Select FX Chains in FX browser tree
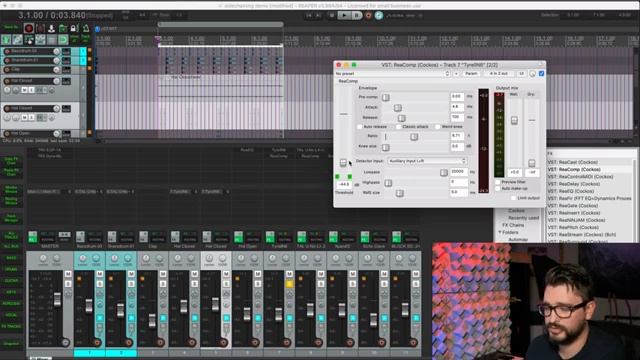 (x=513, y=225)
